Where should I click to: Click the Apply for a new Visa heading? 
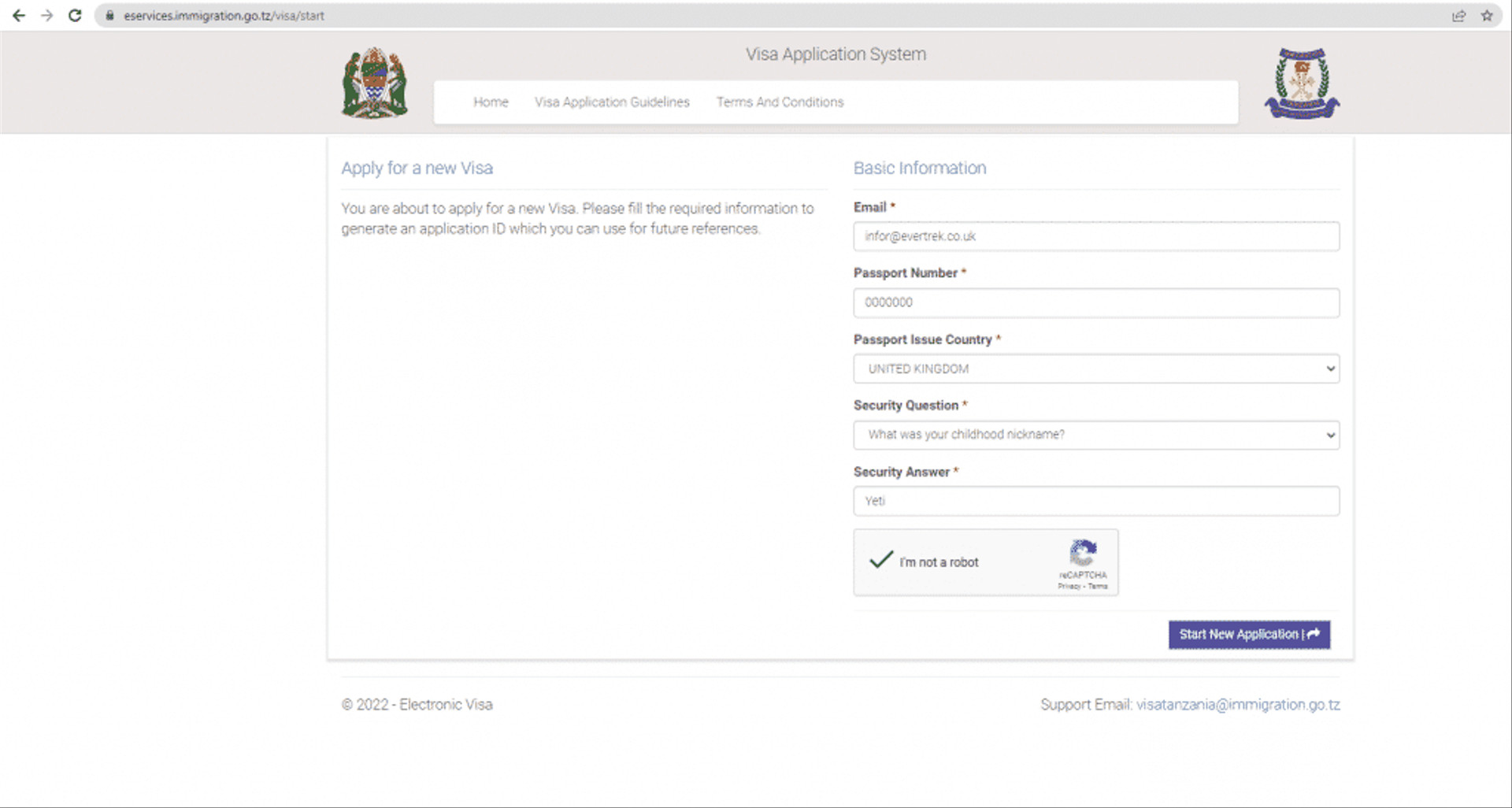tap(417, 168)
